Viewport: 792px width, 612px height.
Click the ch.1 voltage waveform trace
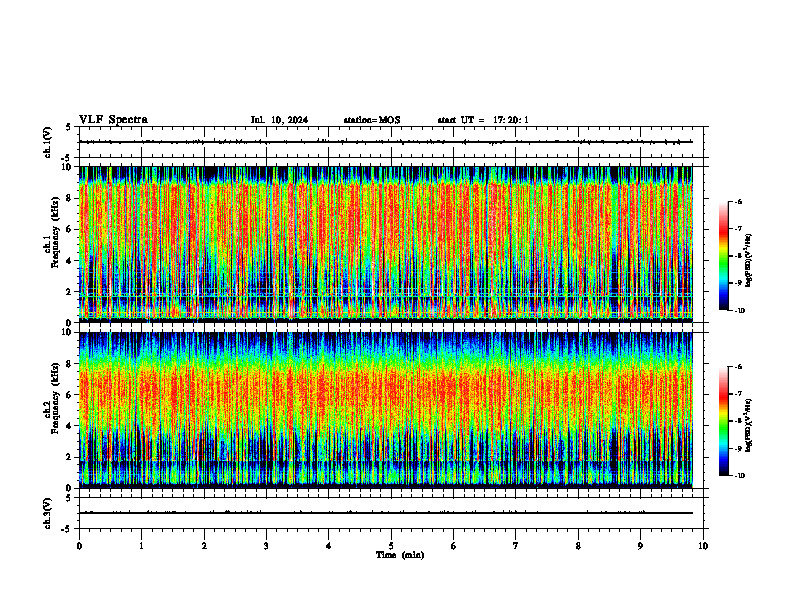coord(386,142)
